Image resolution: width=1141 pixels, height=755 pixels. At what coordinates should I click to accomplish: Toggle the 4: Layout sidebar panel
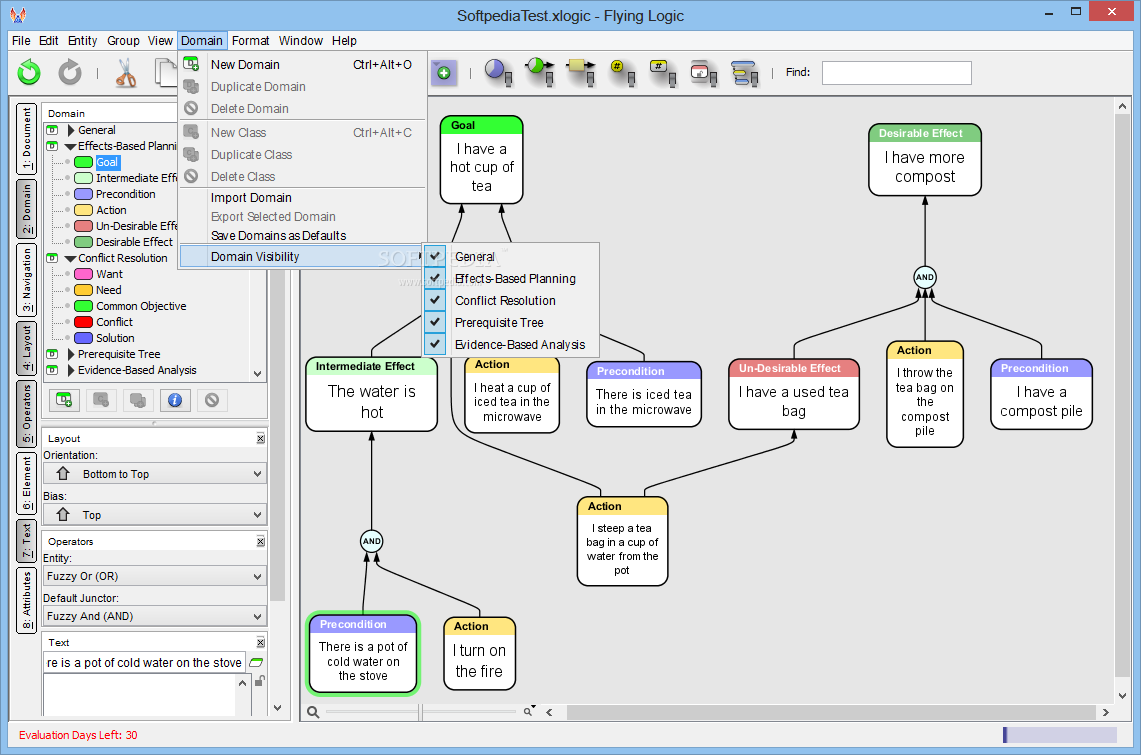27,348
